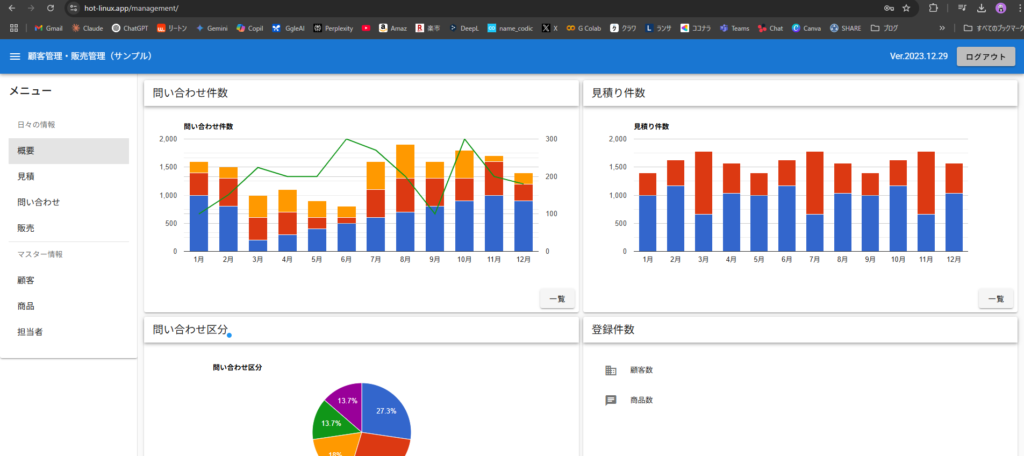Screen dimensions: 1024x456
Task: Open the Copil bookmark
Action: (250, 28)
